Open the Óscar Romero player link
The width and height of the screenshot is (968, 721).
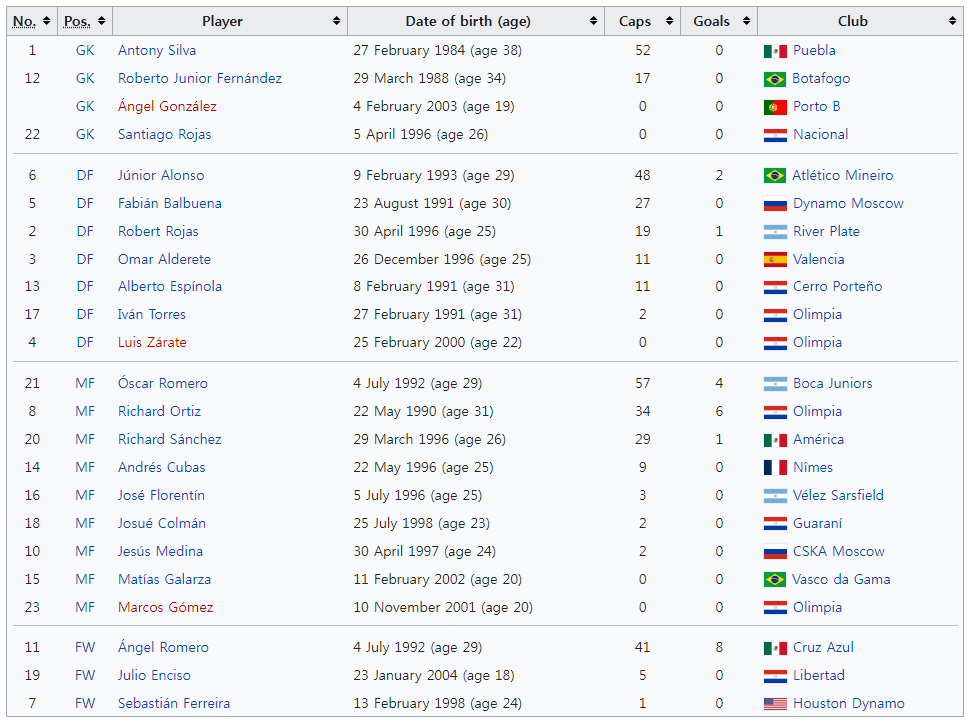(x=163, y=384)
